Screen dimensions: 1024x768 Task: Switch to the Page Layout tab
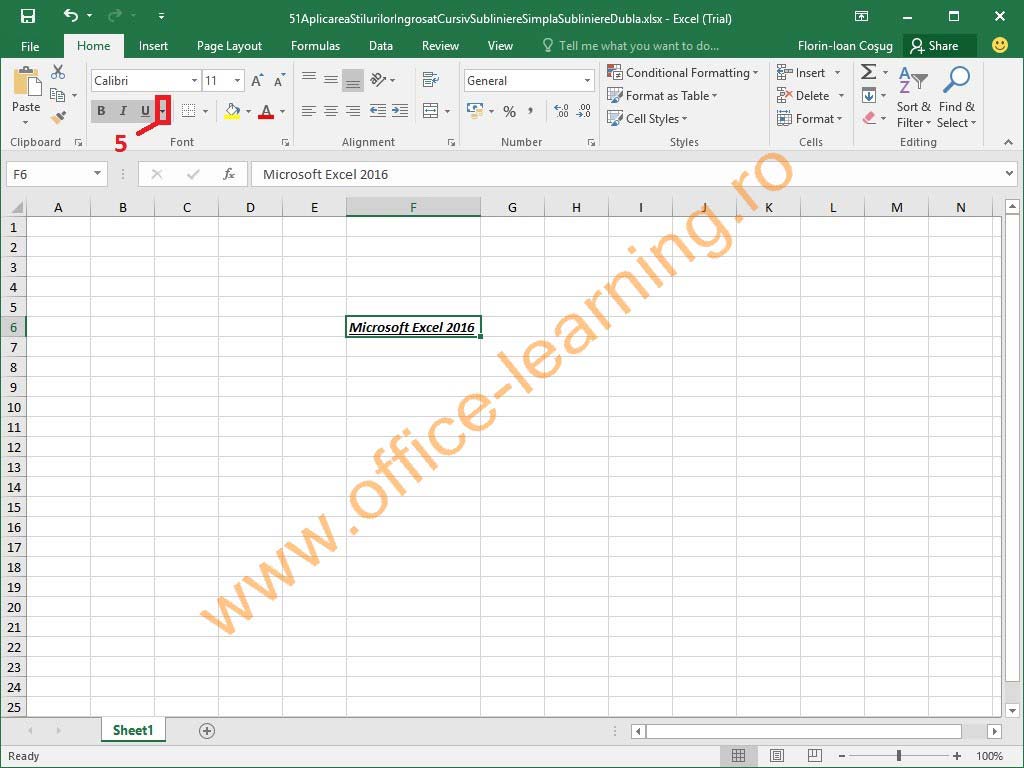(229, 46)
